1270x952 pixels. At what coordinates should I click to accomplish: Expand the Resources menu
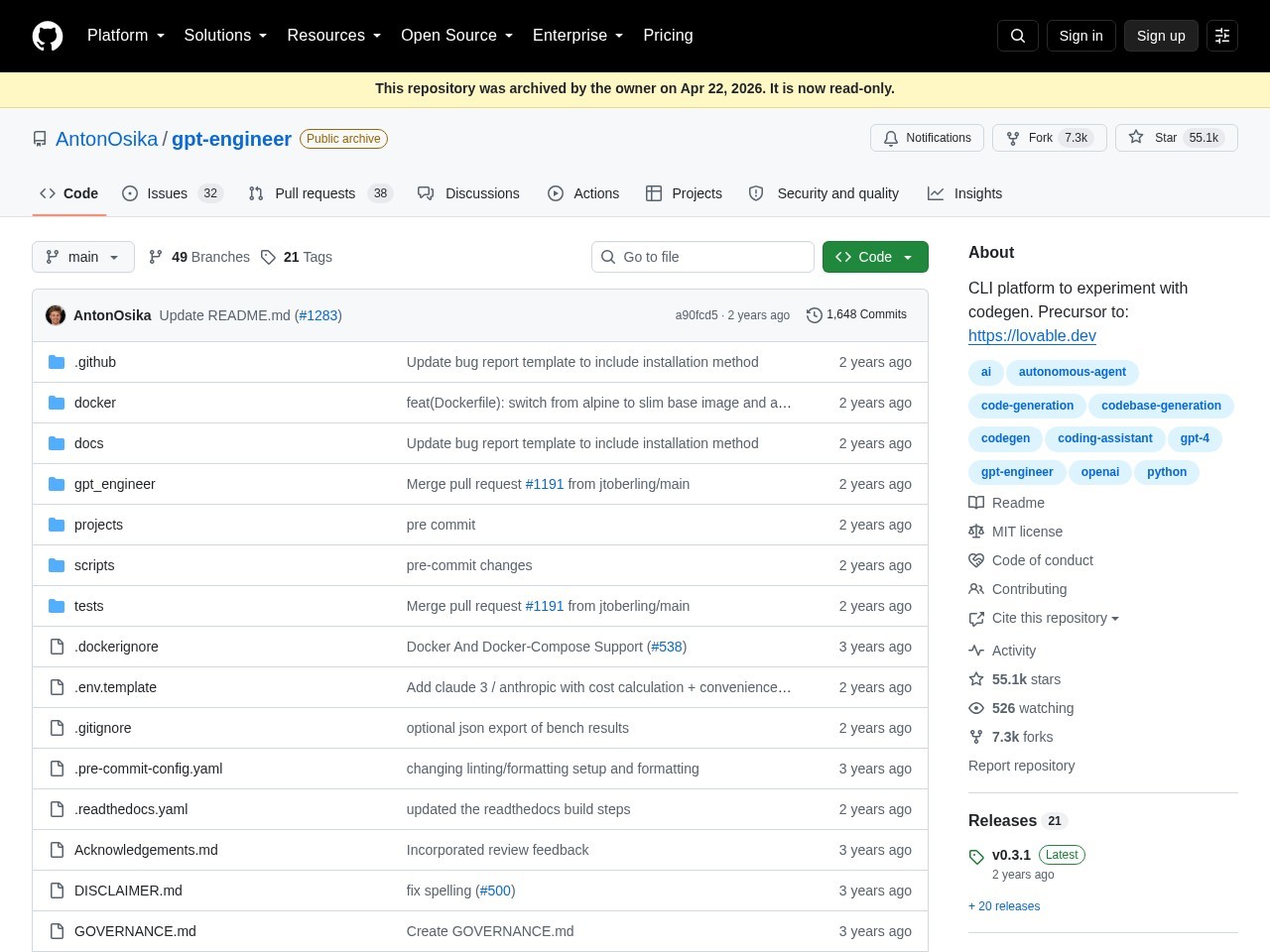point(334,36)
